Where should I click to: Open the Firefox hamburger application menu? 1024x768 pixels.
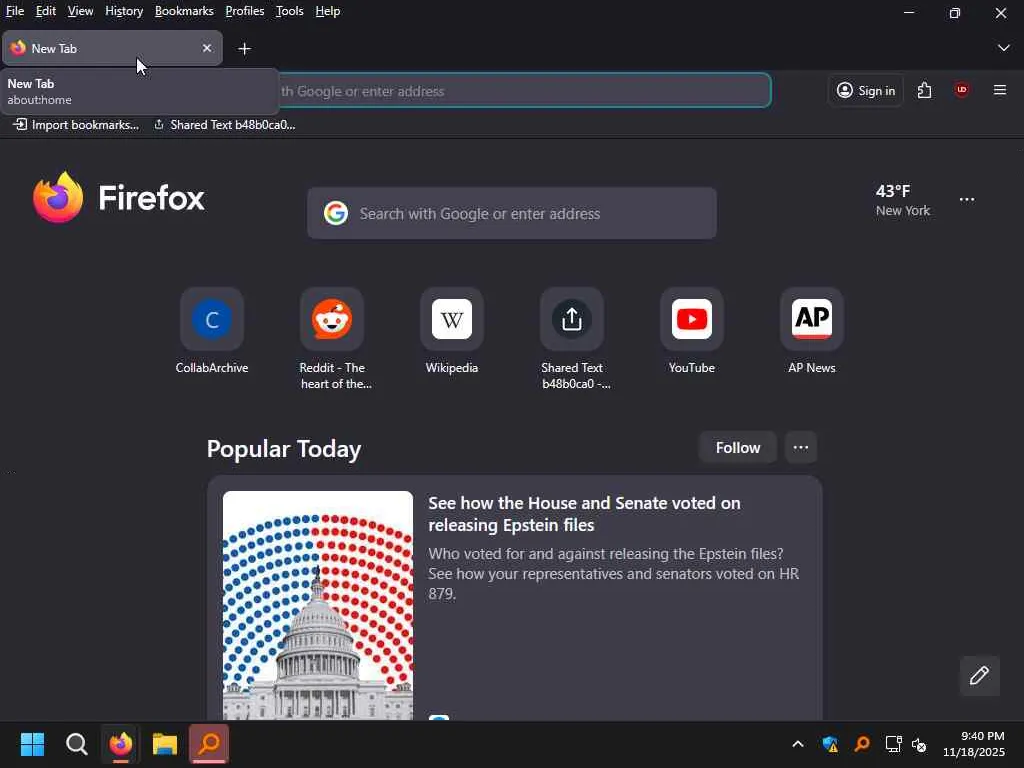(1000, 90)
